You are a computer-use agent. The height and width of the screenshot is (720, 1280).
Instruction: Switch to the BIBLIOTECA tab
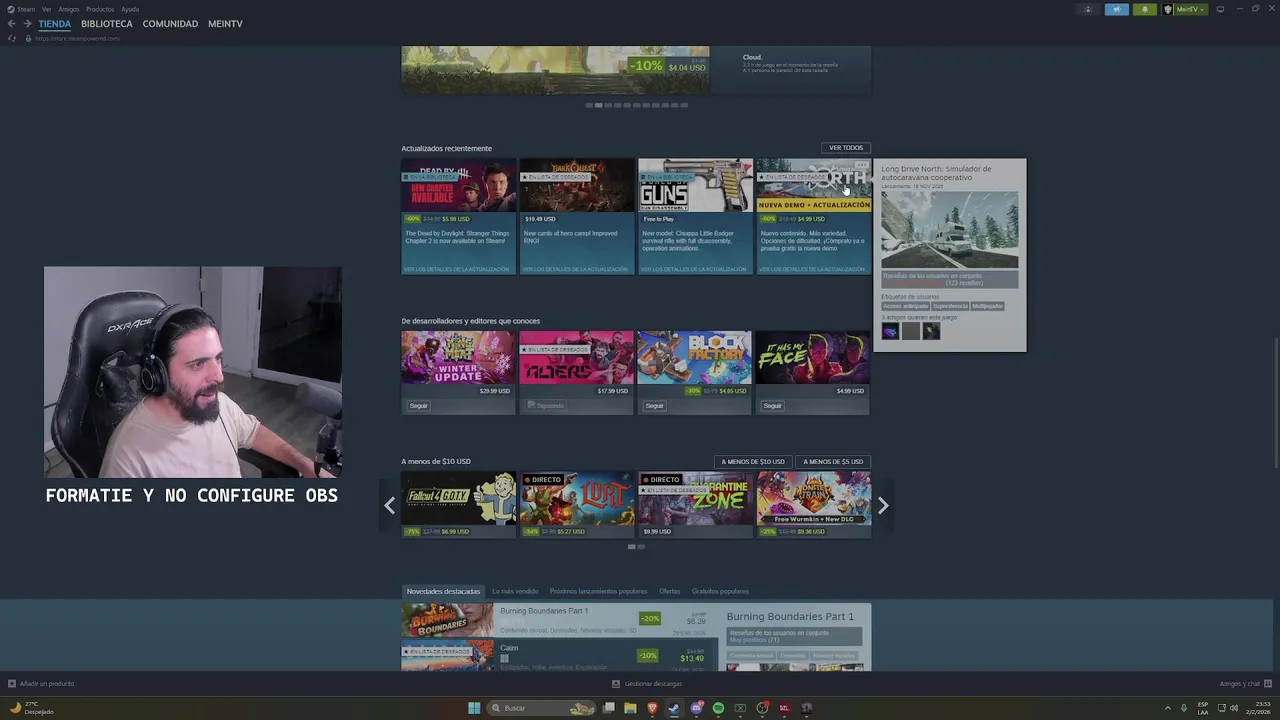(x=107, y=24)
